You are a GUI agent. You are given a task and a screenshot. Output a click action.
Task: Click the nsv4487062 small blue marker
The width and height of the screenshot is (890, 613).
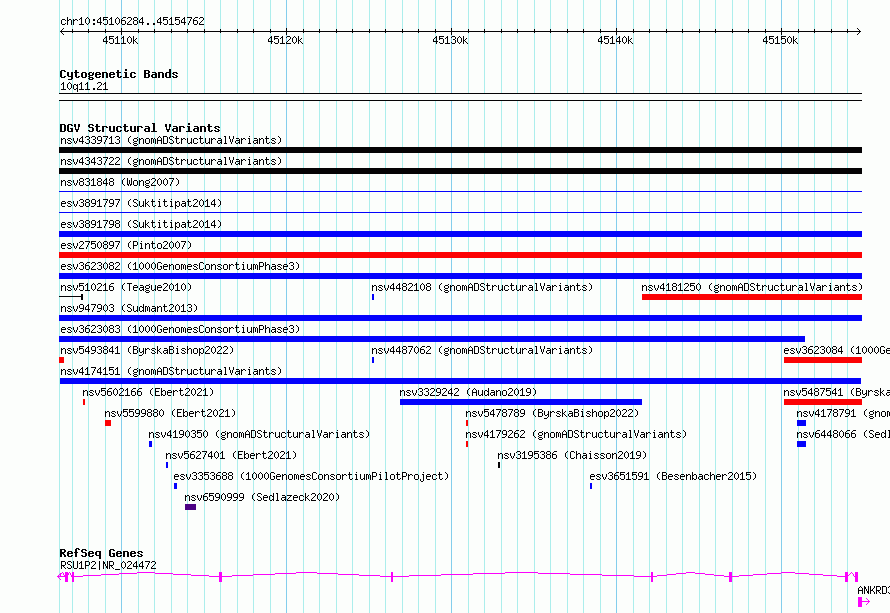pos(373,360)
